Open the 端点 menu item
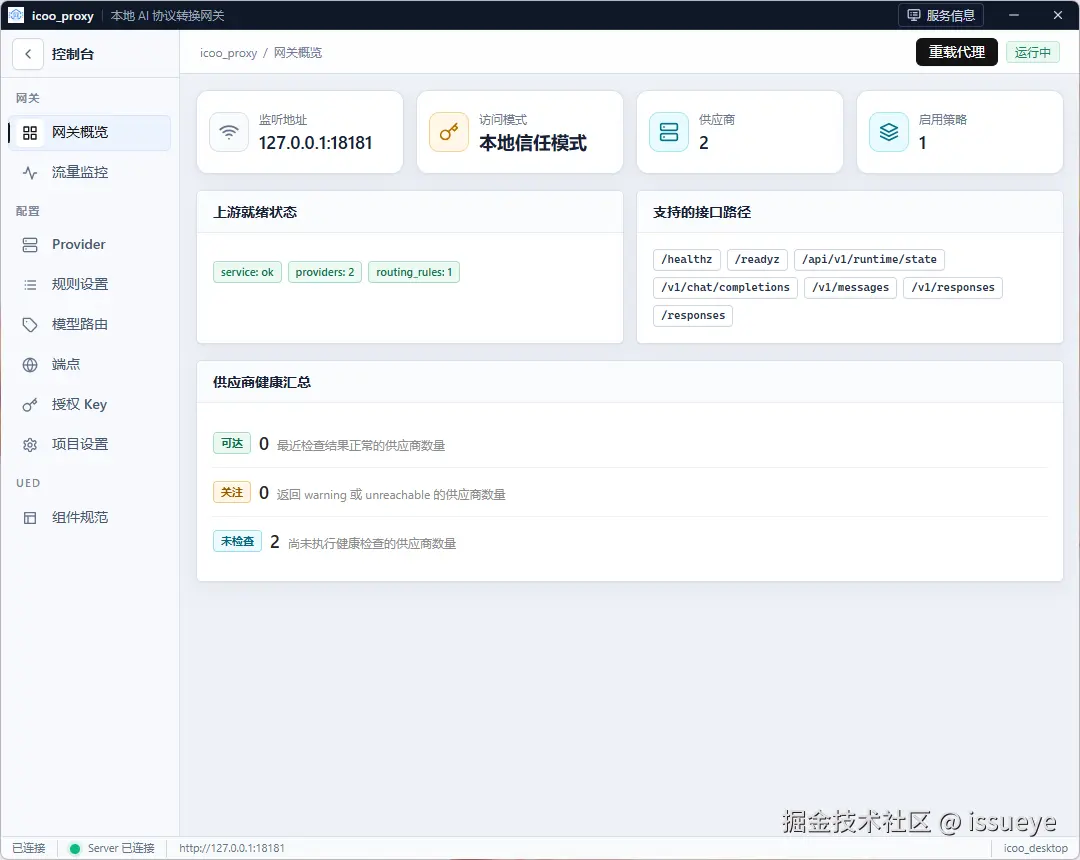Screen dimensions: 1080x860 click(x=90, y=365)
